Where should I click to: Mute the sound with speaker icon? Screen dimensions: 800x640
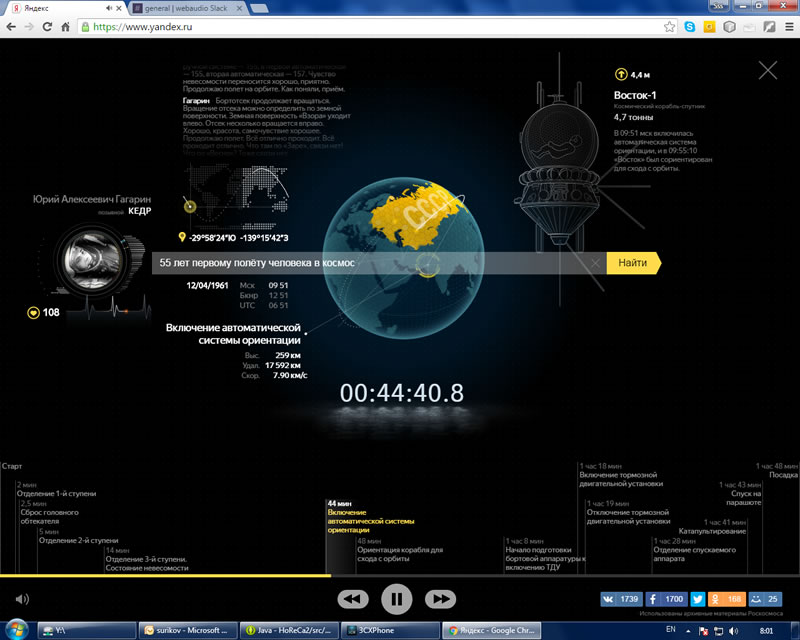pos(22,599)
